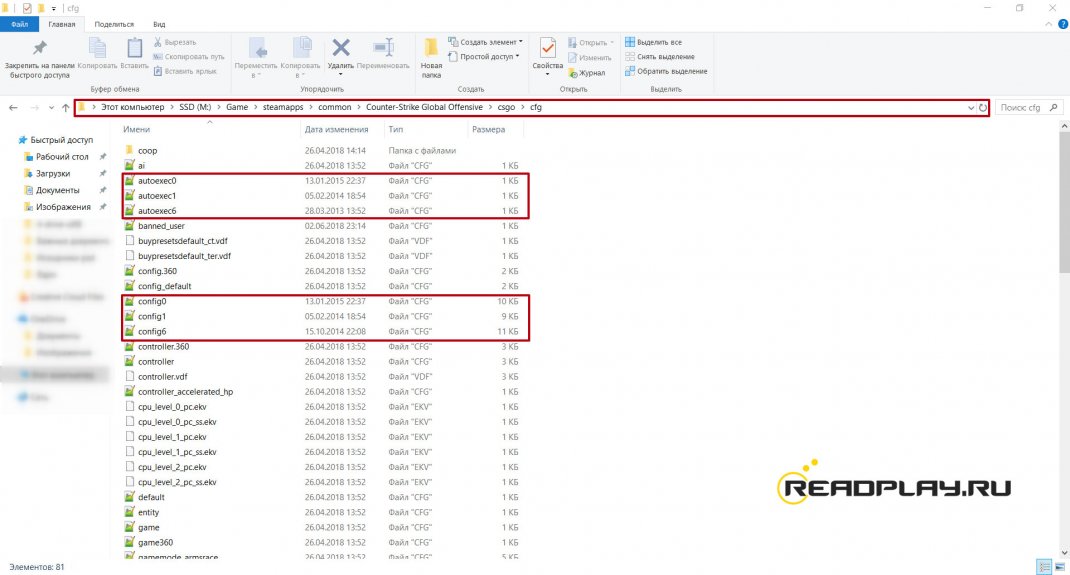Sort by Дата изменения column header
This screenshot has width=1070, height=575.
[336, 129]
